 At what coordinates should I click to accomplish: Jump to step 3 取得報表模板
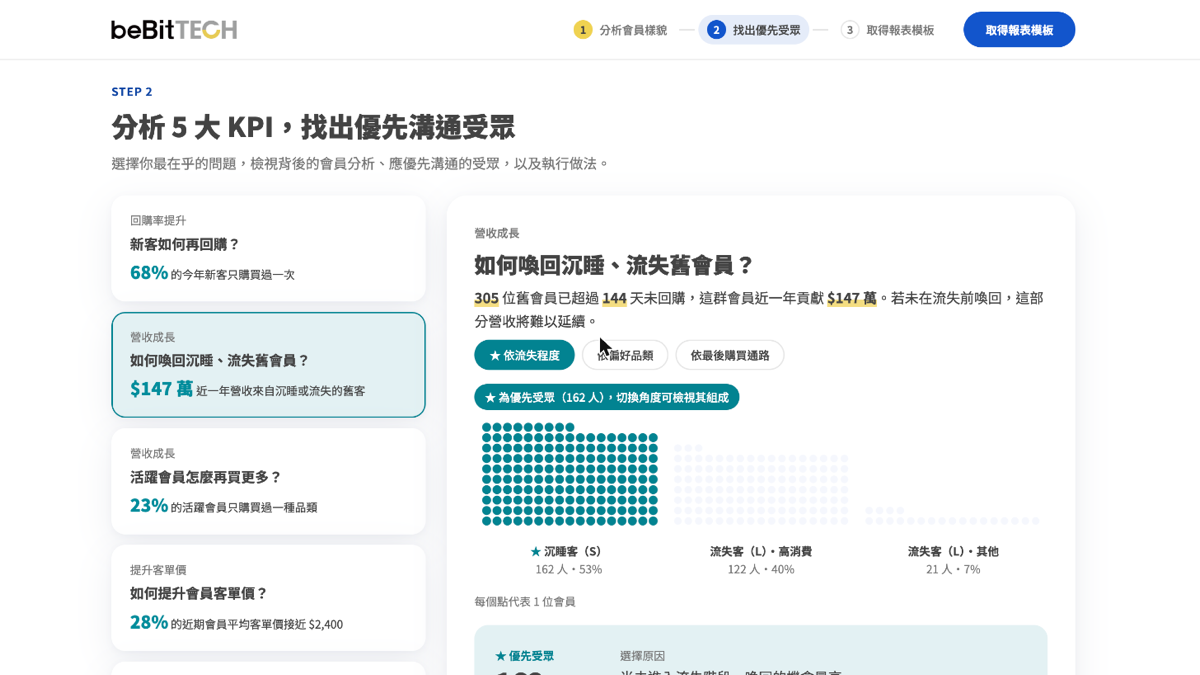(887, 30)
